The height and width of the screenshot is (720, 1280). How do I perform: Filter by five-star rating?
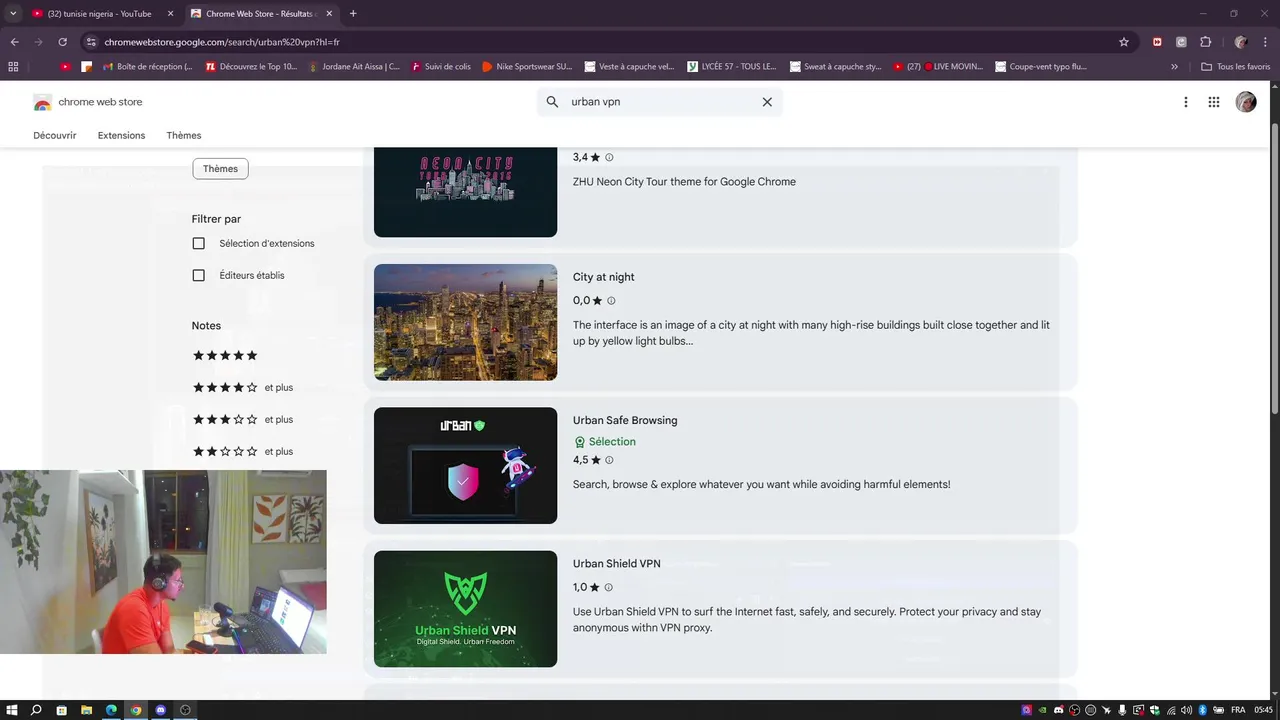tap(225, 355)
